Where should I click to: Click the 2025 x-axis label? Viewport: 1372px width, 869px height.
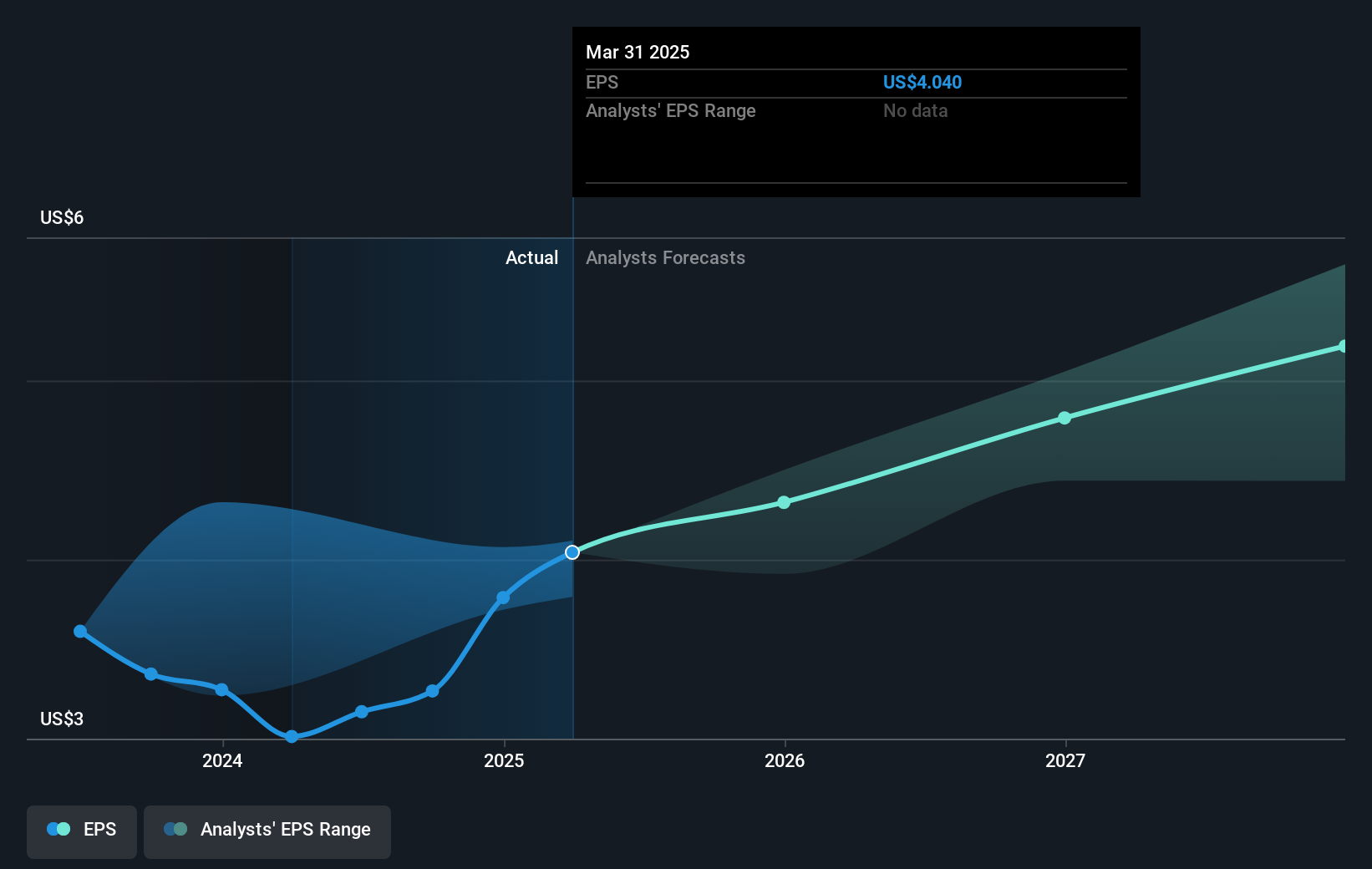[504, 760]
